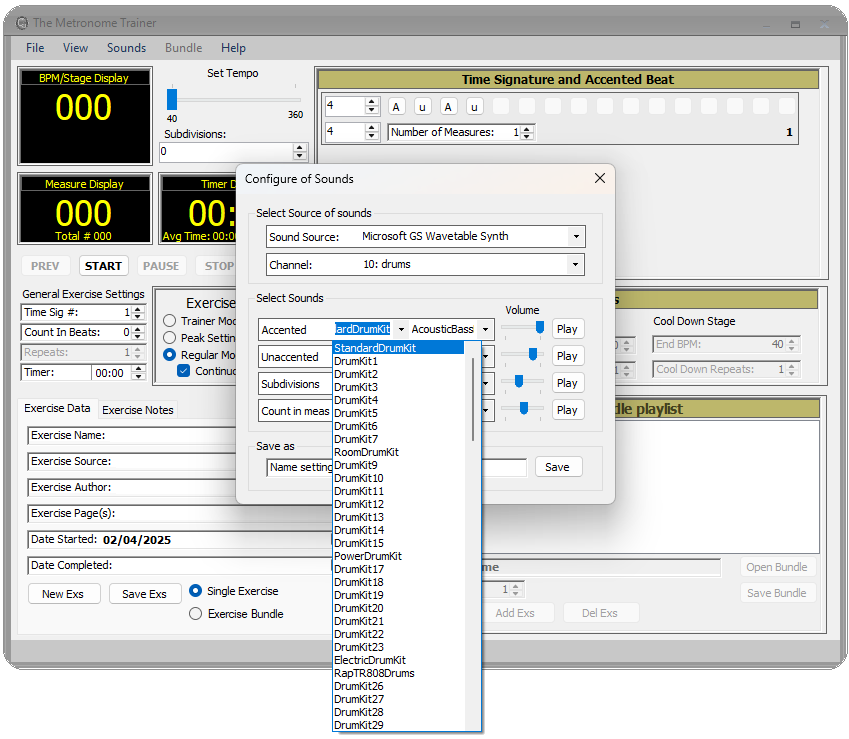Open the Channel dropdown showing drums
Screen dimensions: 849x739
point(575,263)
